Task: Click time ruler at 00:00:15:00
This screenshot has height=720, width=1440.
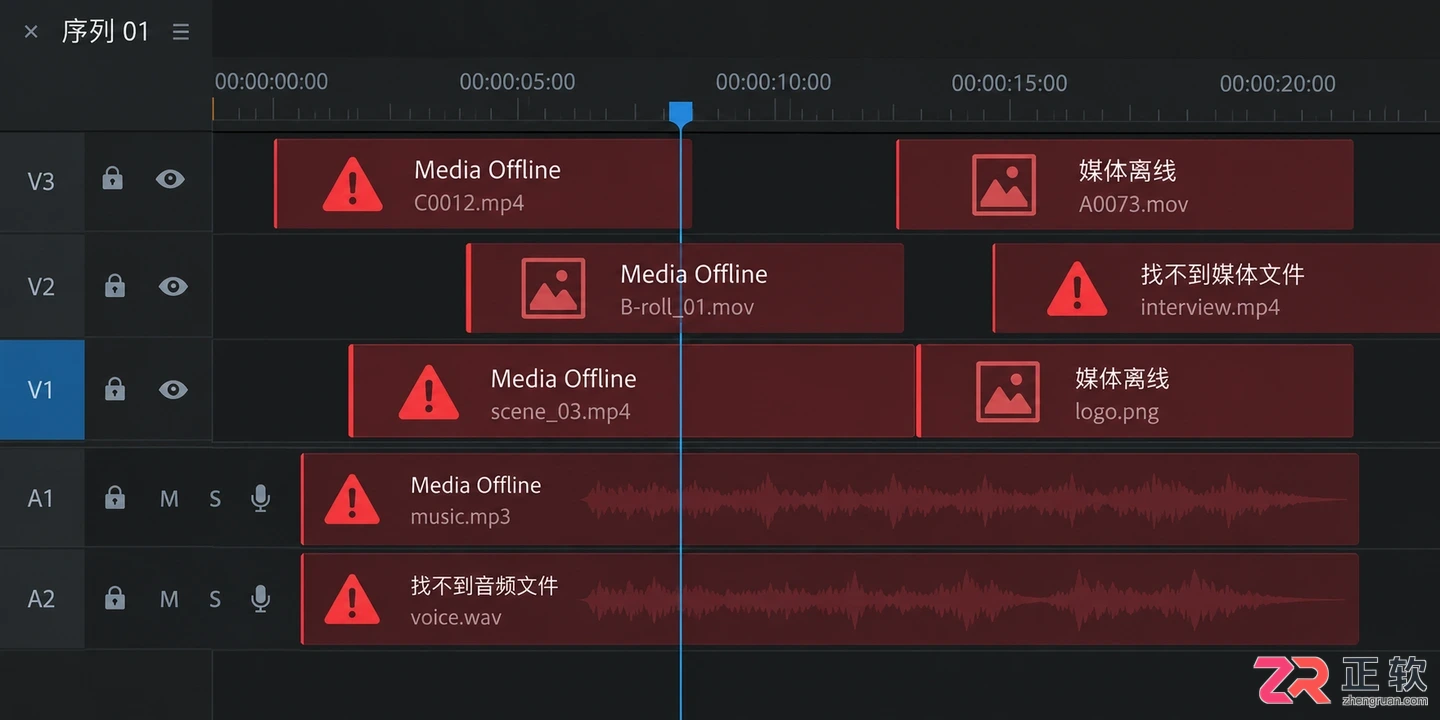Action: click(x=1009, y=83)
